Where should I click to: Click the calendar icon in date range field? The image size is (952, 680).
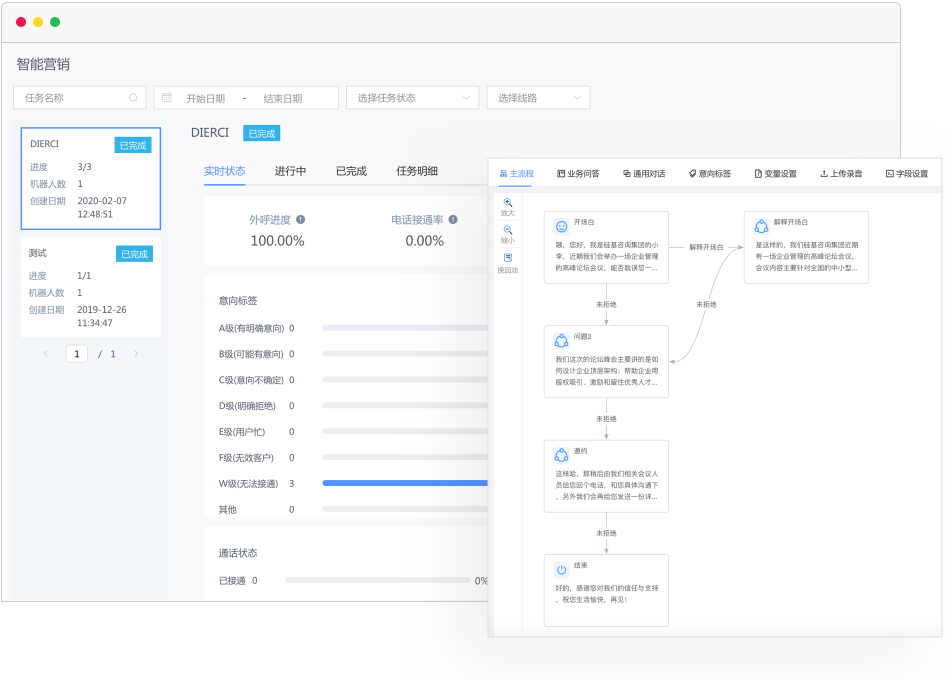[x=167, y=98]
